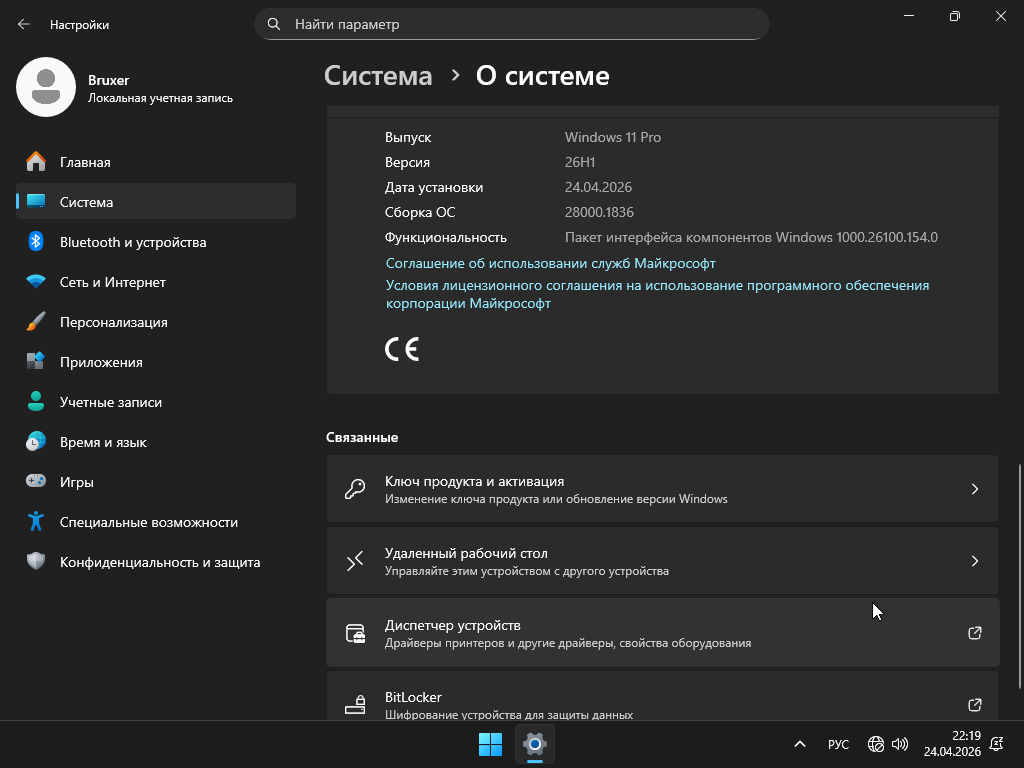The image size is (1024, 768).
Task: Open Сеть и Интернет settings
Action: point(112,282)
